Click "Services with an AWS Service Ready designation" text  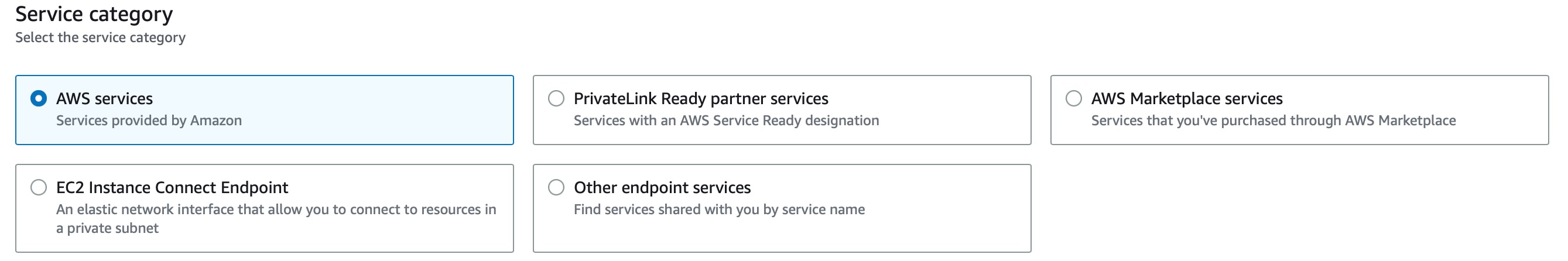[725, 121]
